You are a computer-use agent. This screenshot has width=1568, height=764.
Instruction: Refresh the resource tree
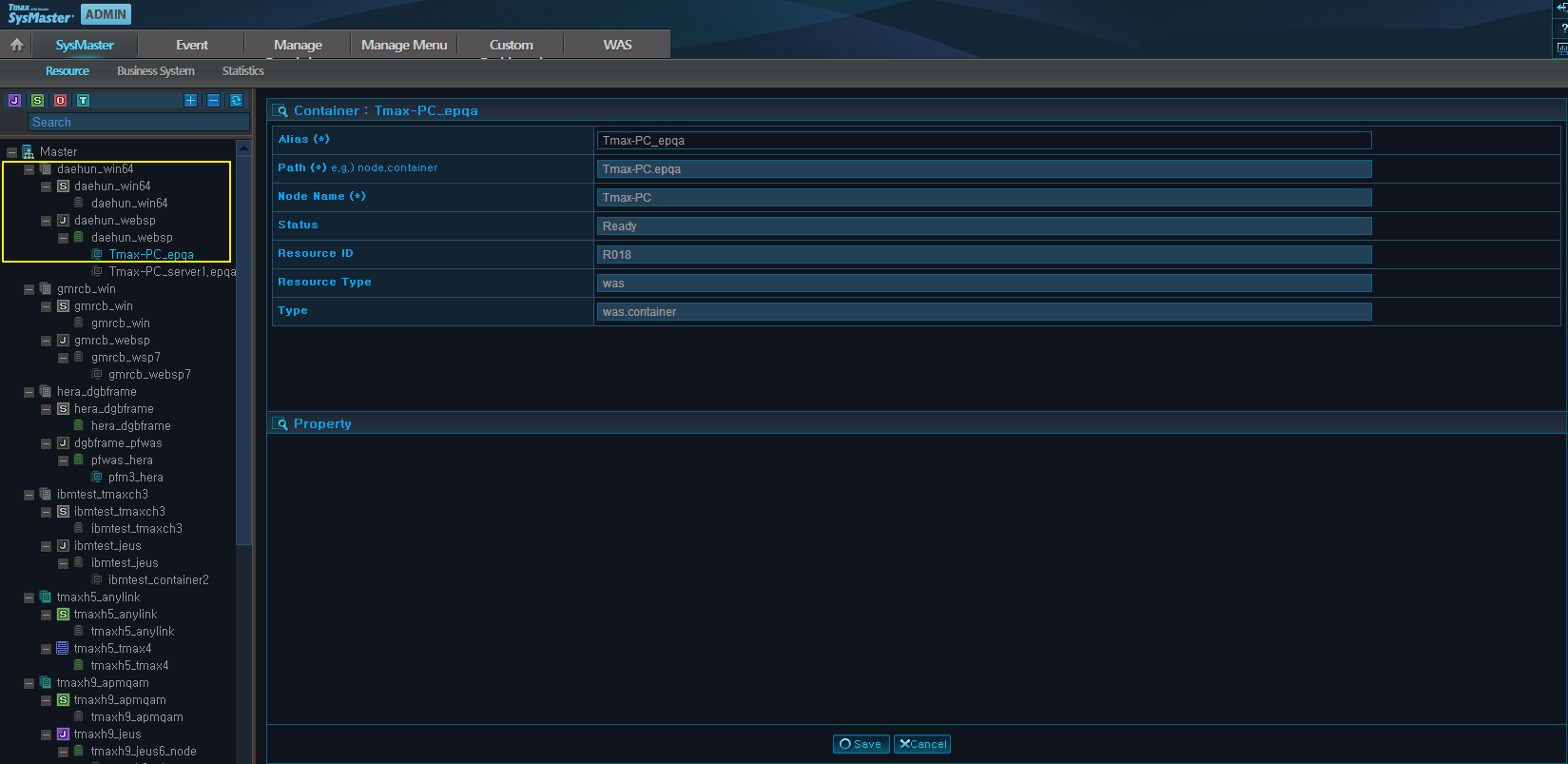coord(236,100)
